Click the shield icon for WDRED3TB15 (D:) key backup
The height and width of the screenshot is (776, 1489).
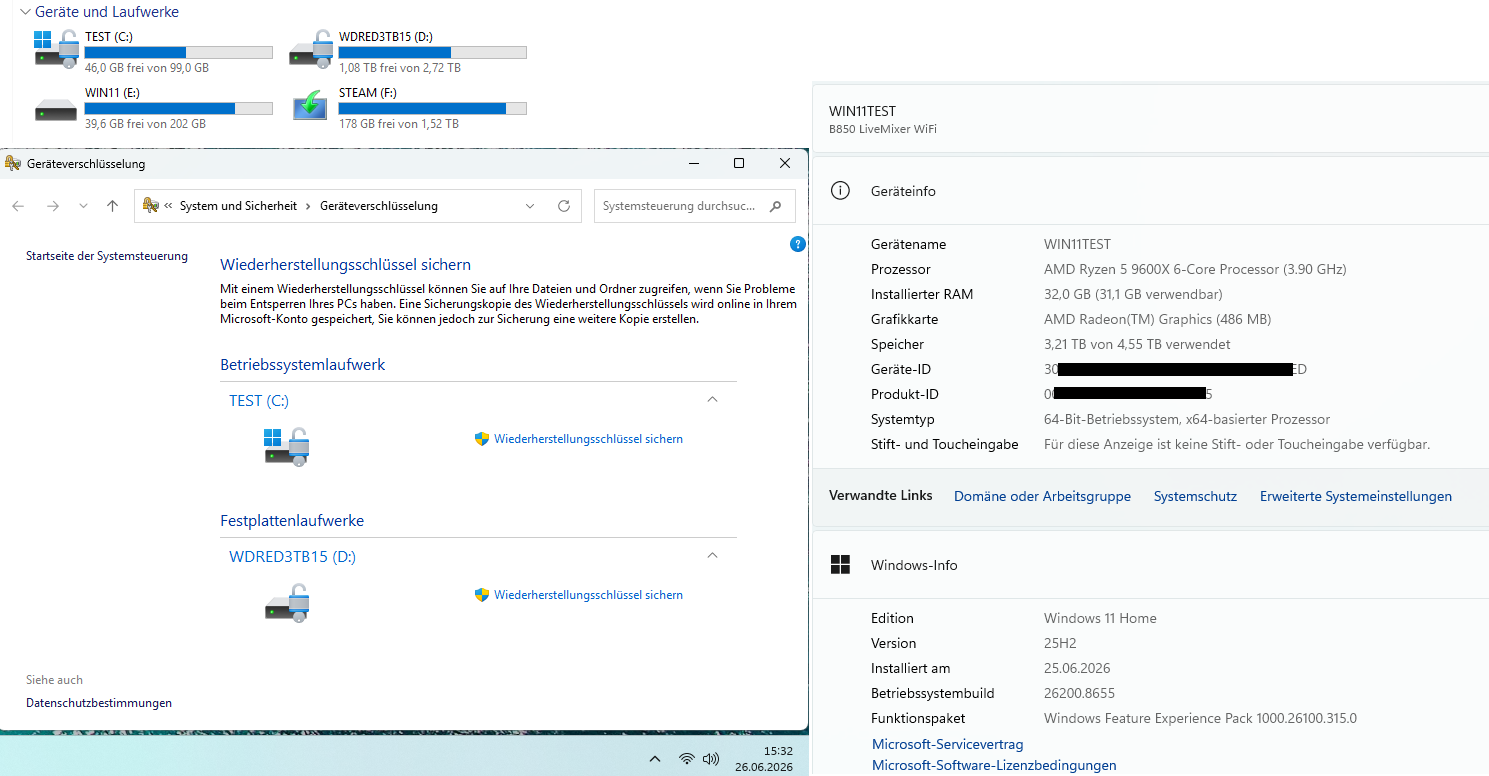click(481, 595)
